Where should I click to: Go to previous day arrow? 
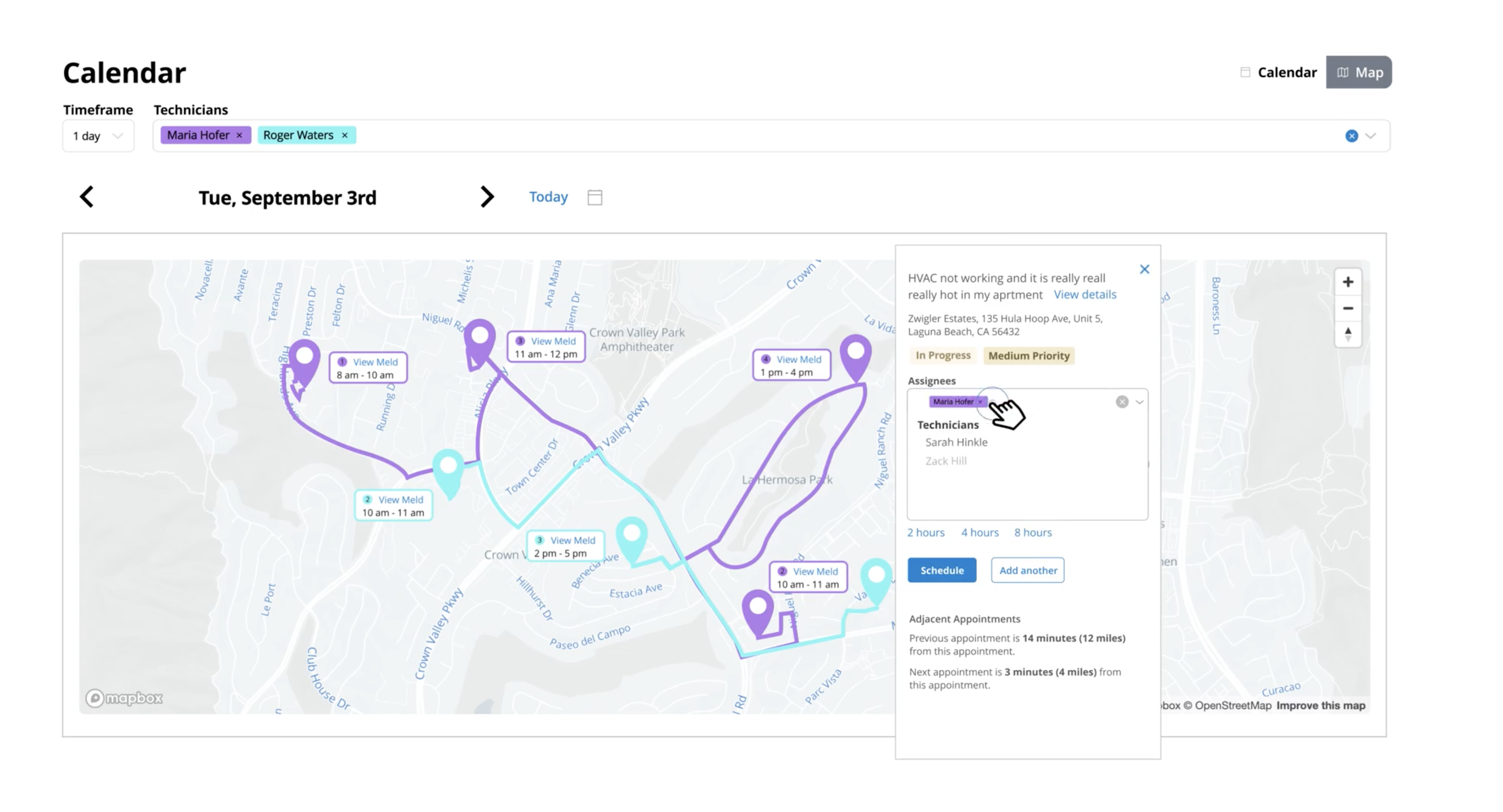[x=87, y=197]
